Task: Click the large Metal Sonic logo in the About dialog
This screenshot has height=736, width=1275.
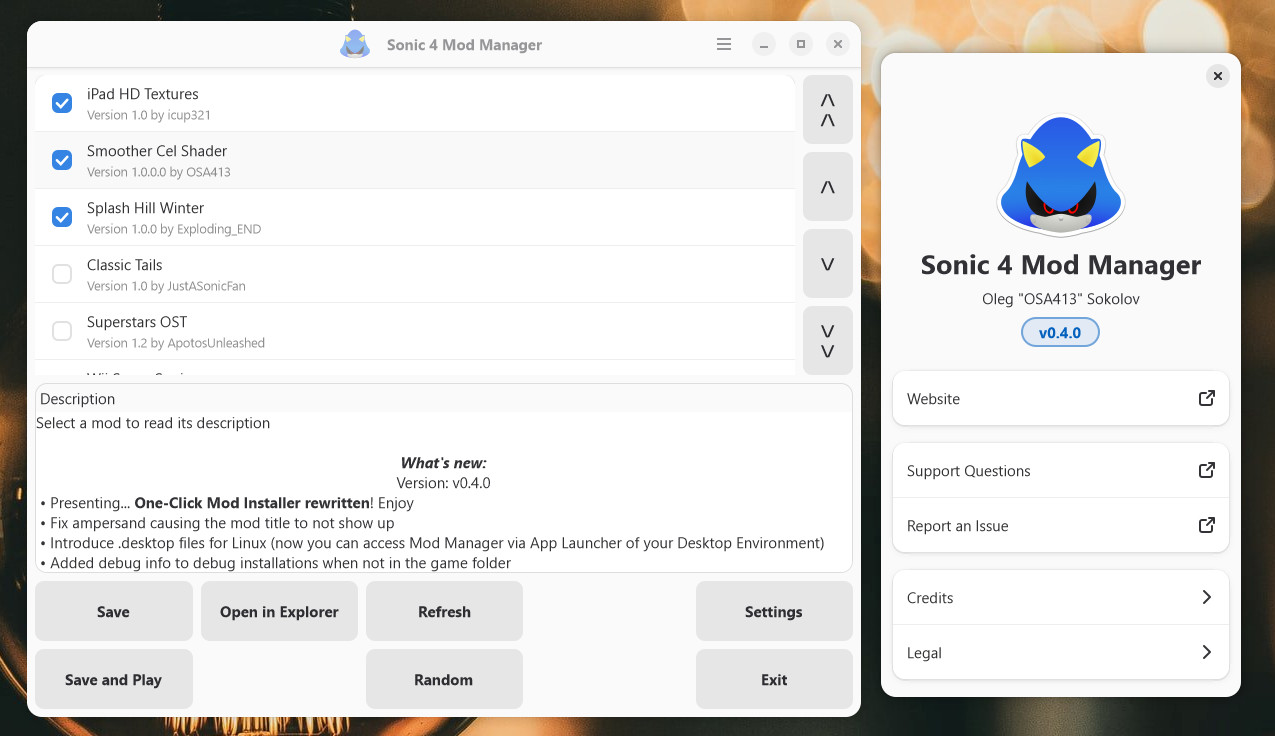Action: click(1060, 175)
